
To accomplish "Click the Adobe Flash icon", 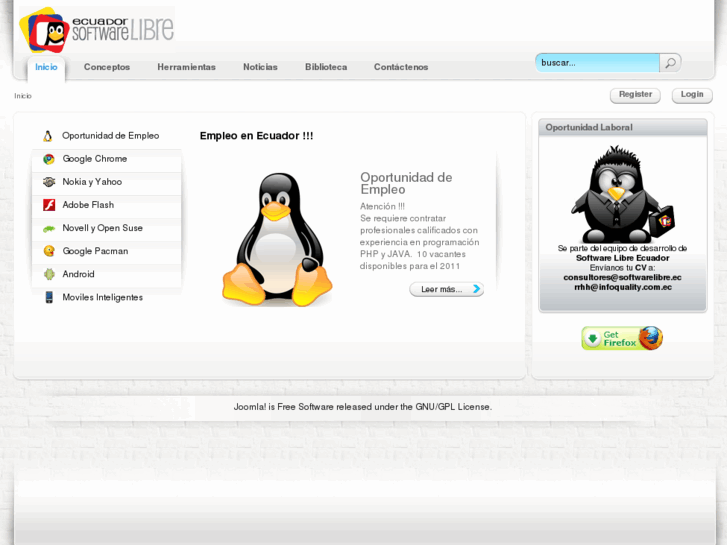I will [49, 205].
